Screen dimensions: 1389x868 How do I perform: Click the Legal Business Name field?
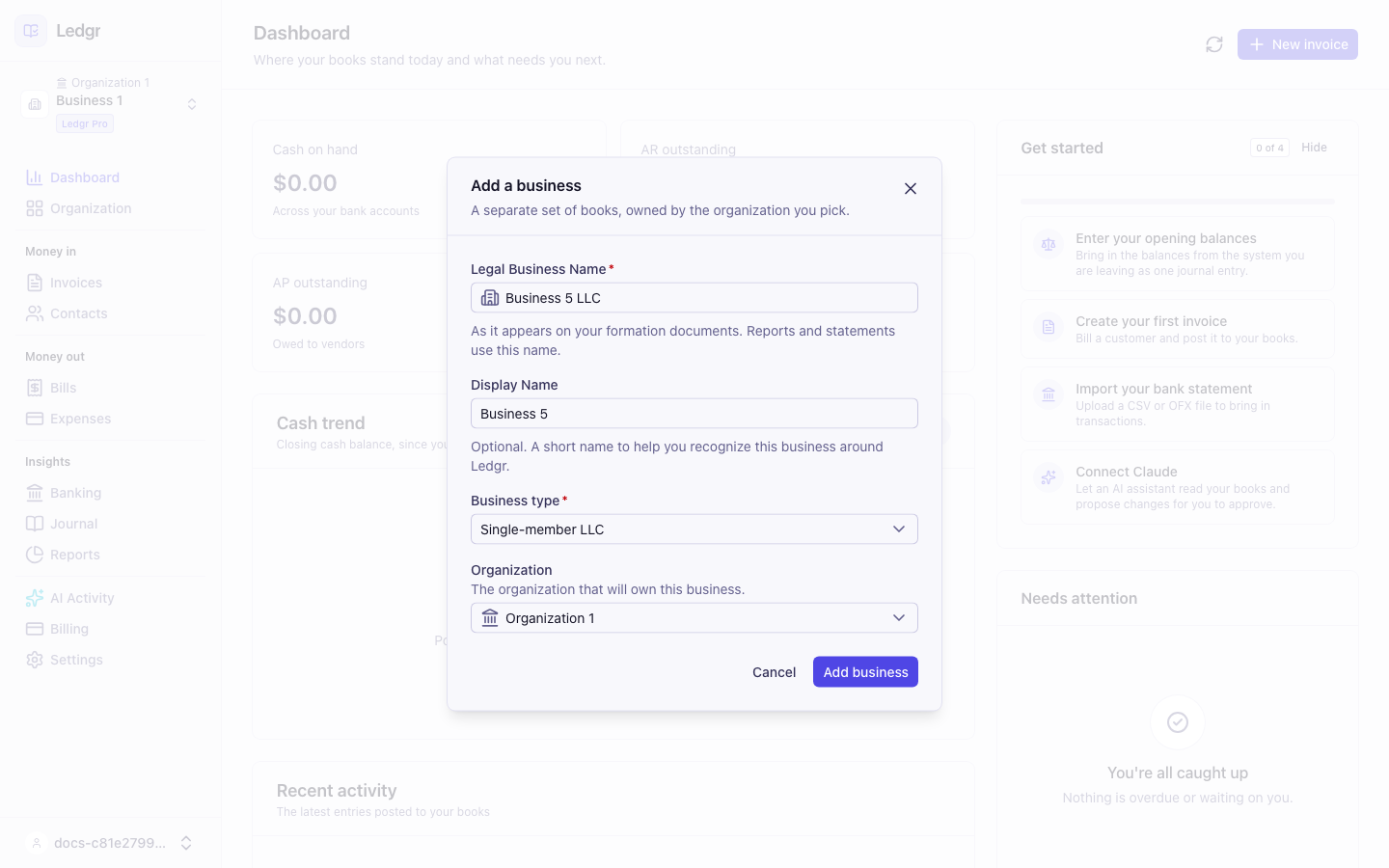[x=694, y=298]
